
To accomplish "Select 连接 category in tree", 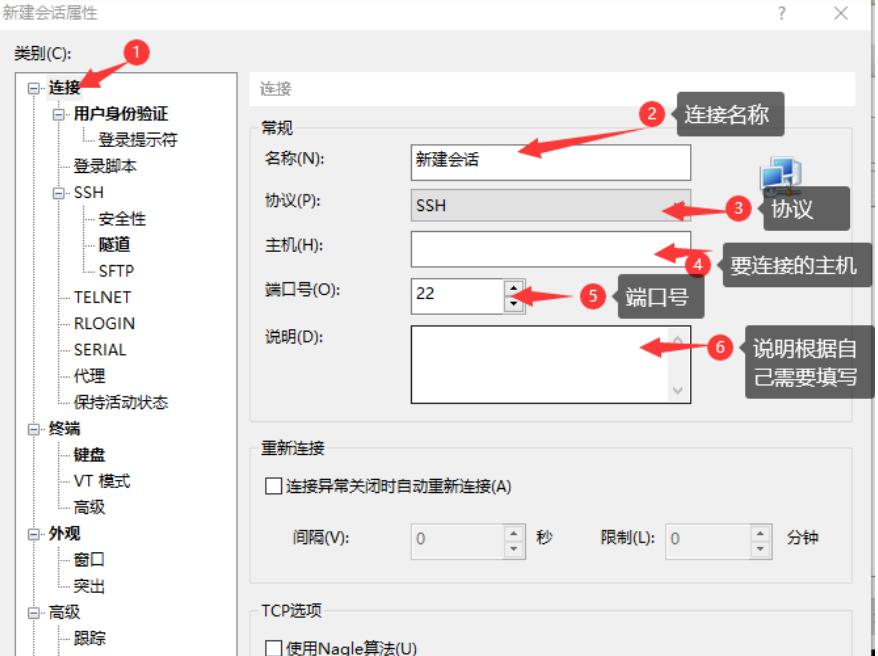I will [x=64, y=87].
